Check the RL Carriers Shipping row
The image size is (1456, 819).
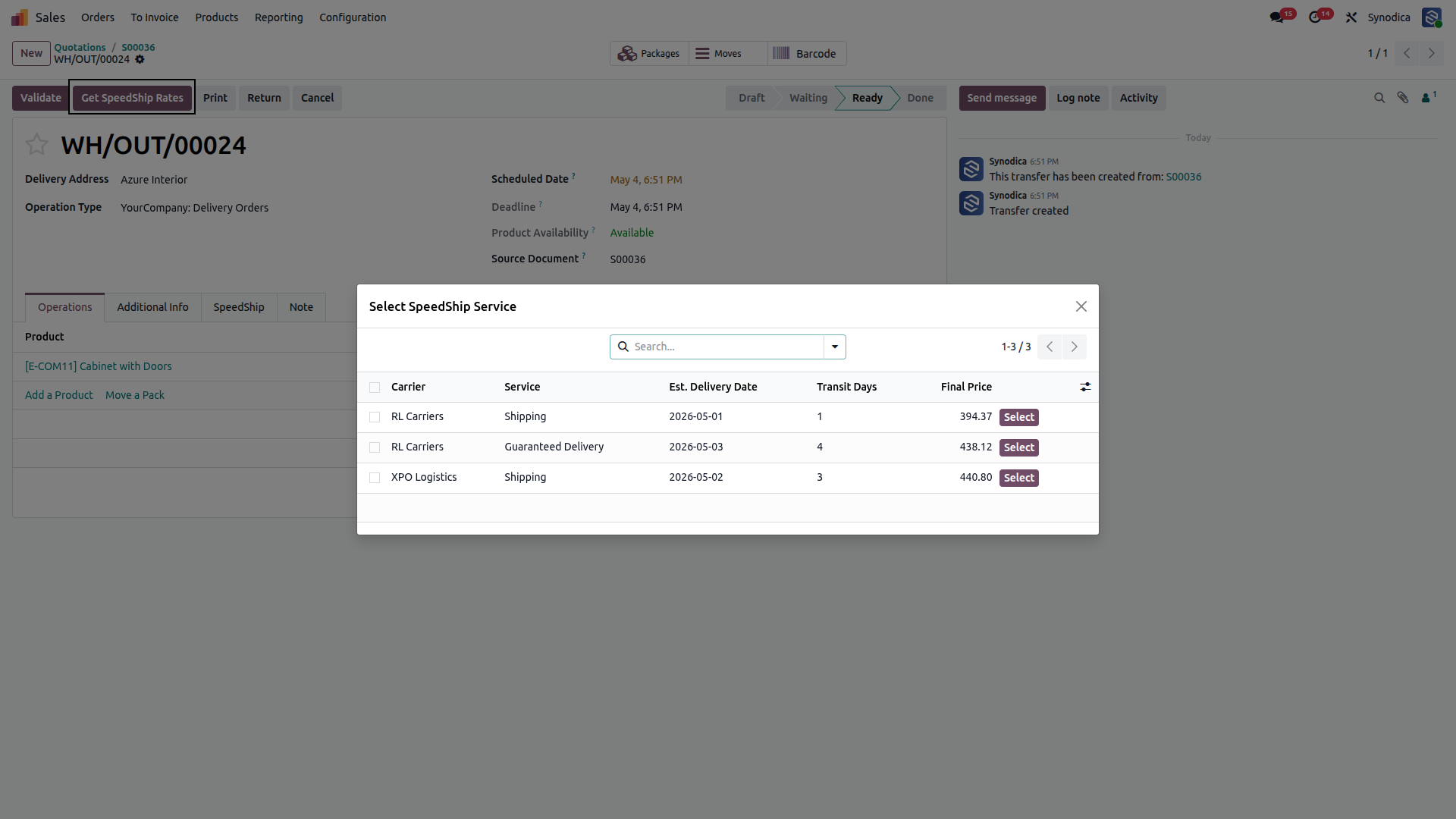[375, 417]
